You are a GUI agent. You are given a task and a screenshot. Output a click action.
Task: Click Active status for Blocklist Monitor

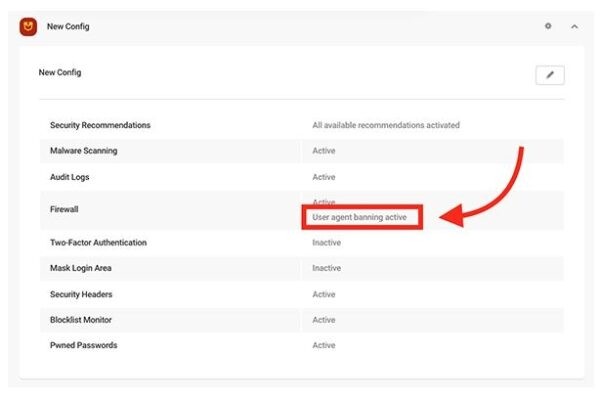coord(324,320)
